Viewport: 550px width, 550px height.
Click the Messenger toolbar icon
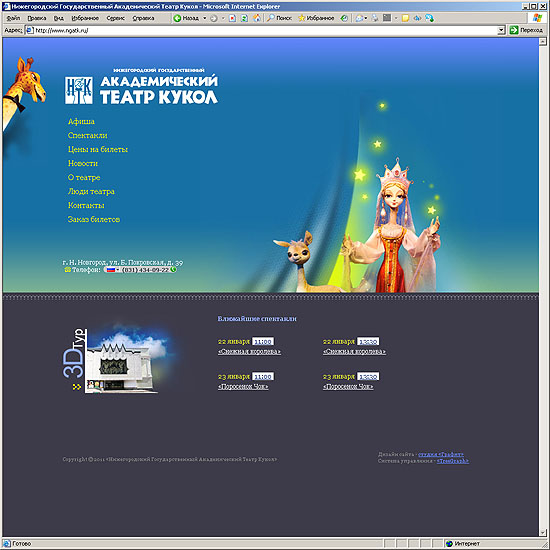pyautogui.click(x=429, y=18)
